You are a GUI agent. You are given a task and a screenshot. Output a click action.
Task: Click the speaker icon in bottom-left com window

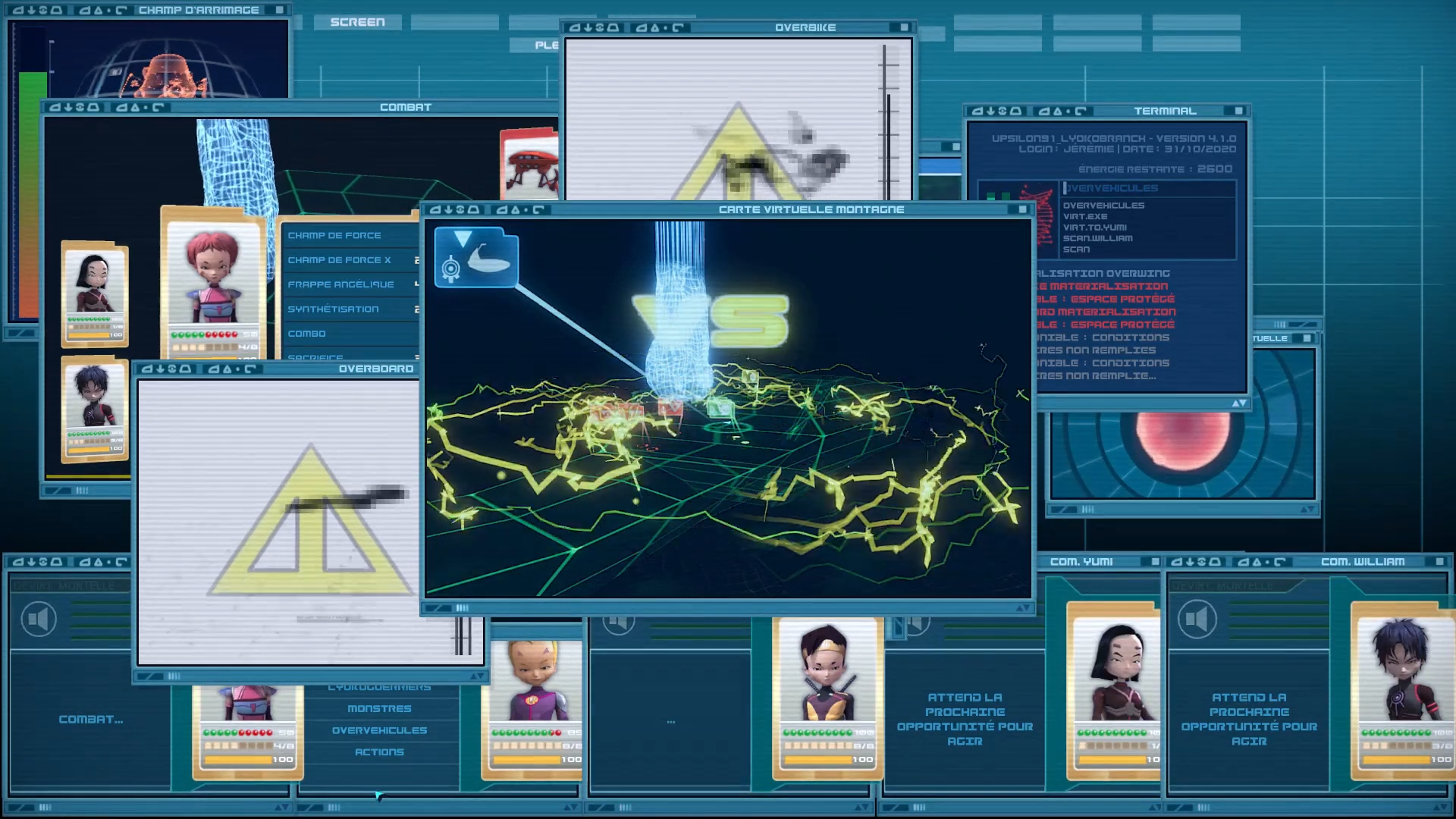click(39, 619)
